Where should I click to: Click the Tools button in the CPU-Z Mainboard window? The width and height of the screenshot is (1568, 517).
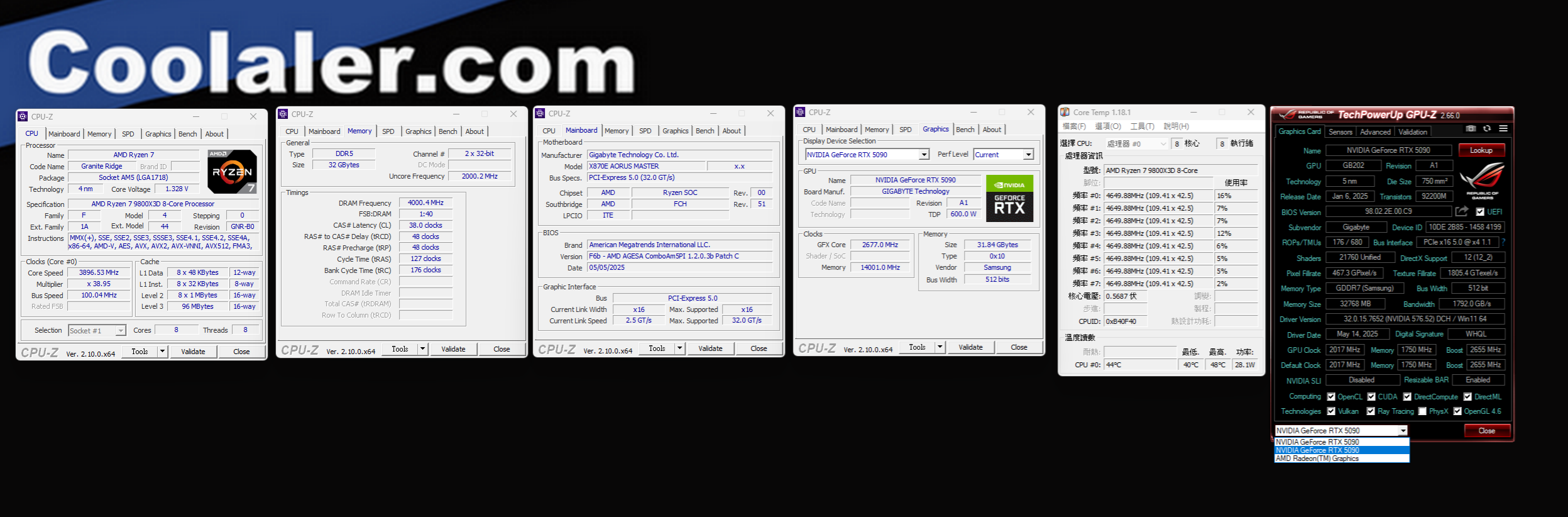[657, 348]
